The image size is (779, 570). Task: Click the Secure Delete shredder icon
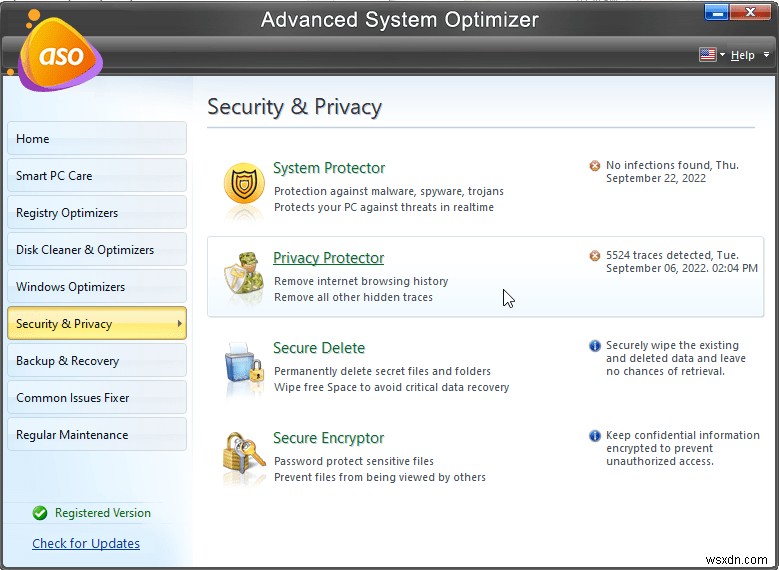point(243,366)
